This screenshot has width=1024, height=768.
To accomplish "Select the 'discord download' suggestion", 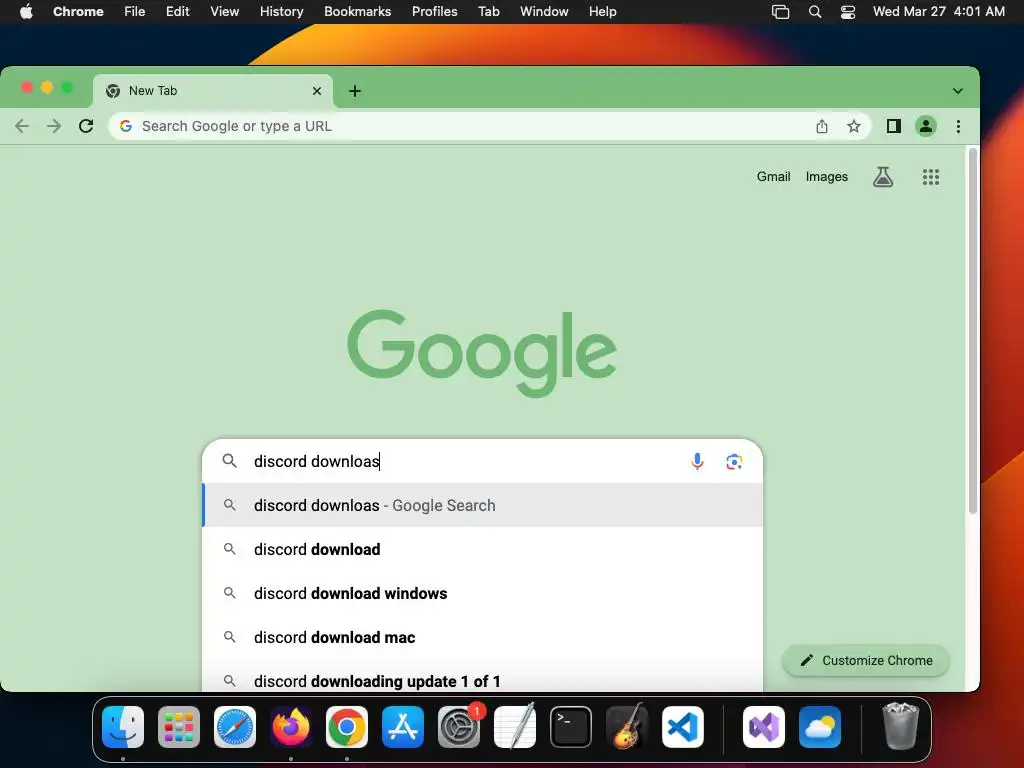I will (x=483, y=549).
